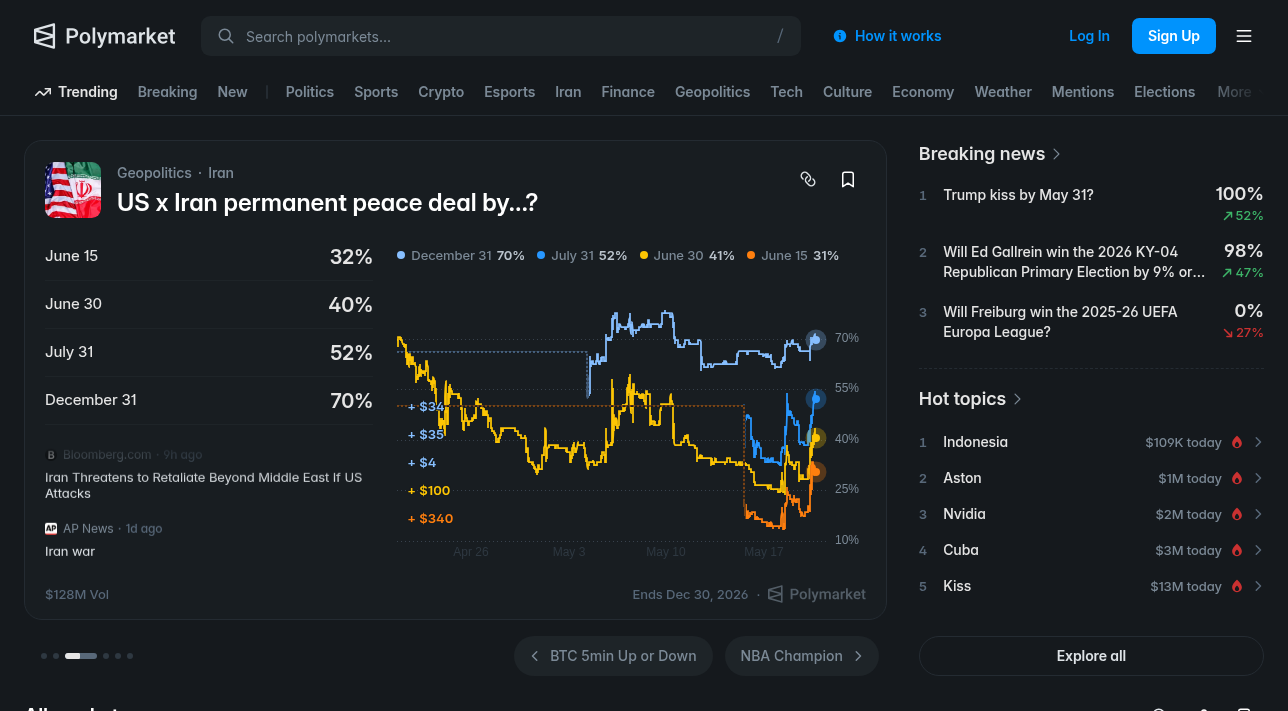Bookmark the US x Iran market
This screenshot has height=711, width=1288.
pos(848,179)
